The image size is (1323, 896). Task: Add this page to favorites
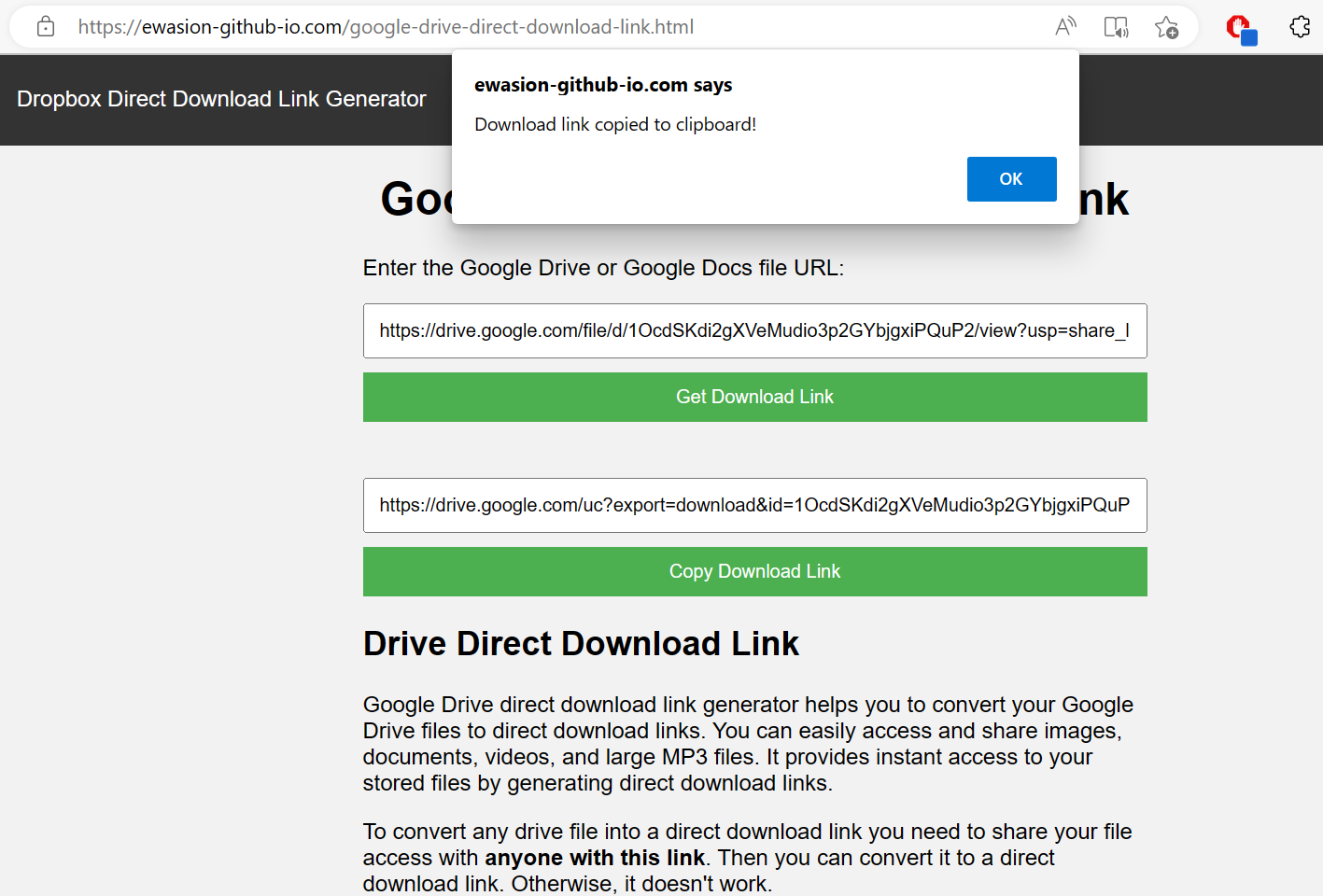pos(1166,27)
